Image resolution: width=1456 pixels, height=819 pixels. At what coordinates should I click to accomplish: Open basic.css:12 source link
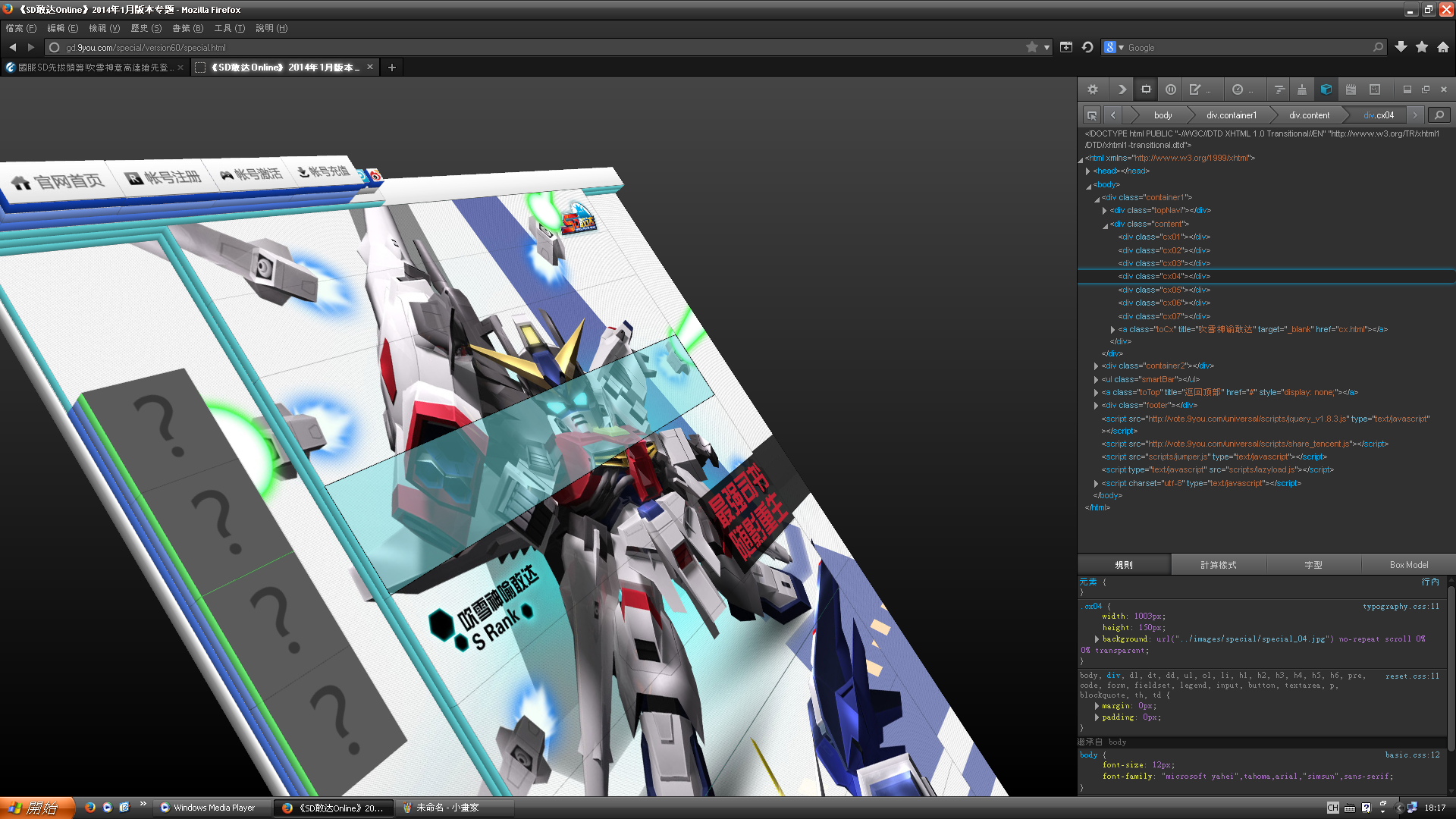tap(1412, 755)
